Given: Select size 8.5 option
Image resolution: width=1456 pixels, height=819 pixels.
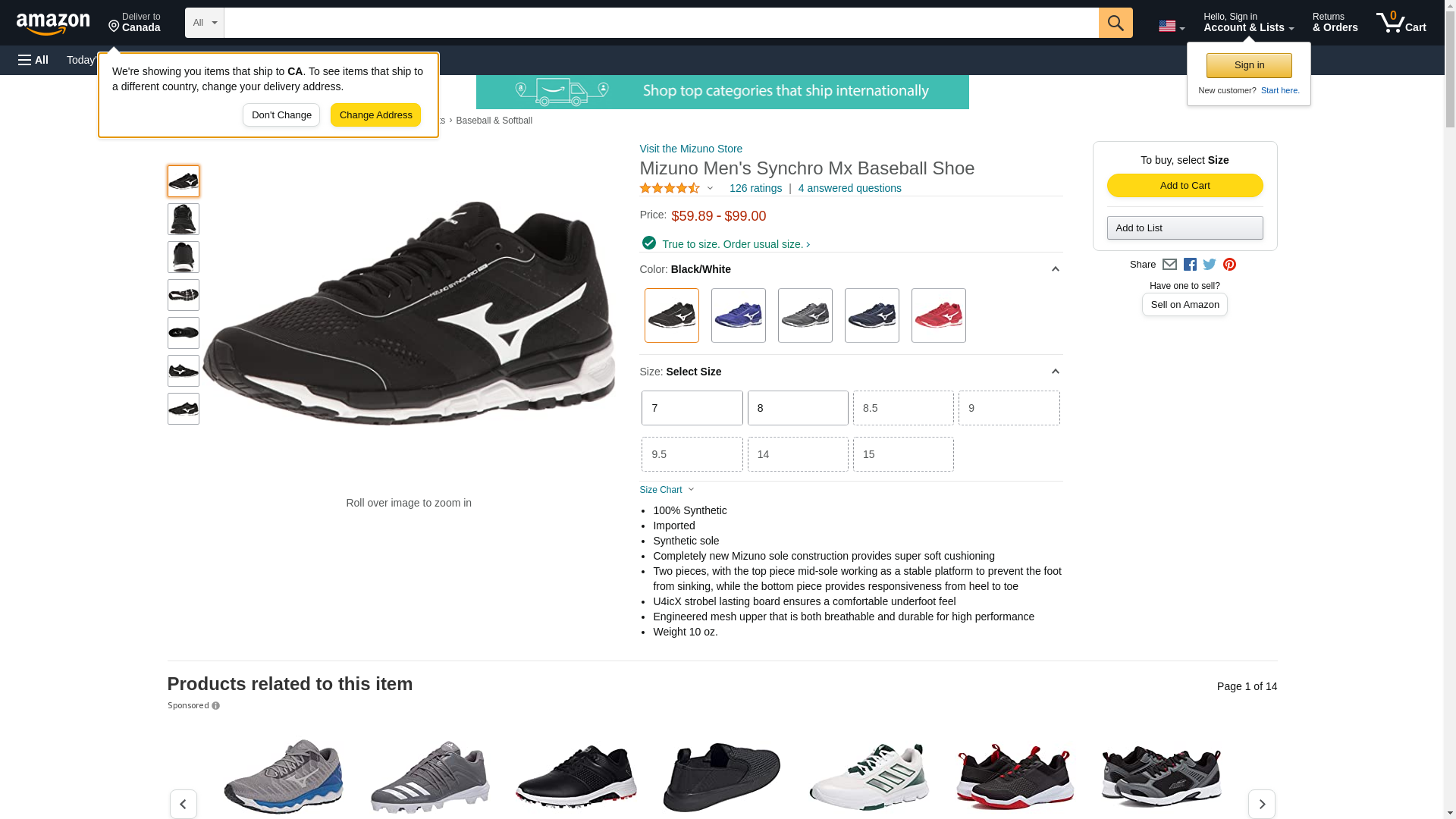Looking at the screenshot, I should pyautogui.click(x=903, y=408).
